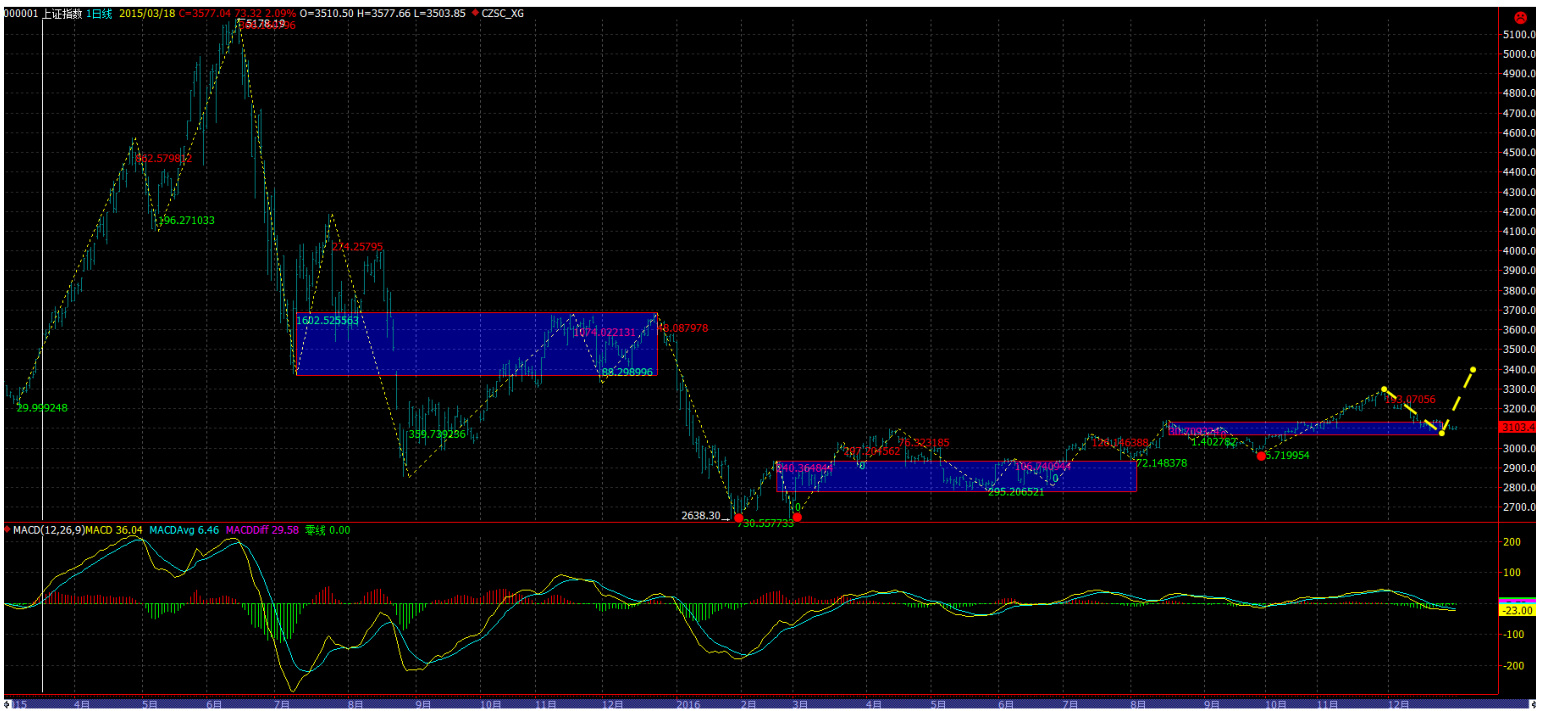Click the -23.00 value tag on MACD axis
This screenshot has width=1545, height=711.
1517,610
